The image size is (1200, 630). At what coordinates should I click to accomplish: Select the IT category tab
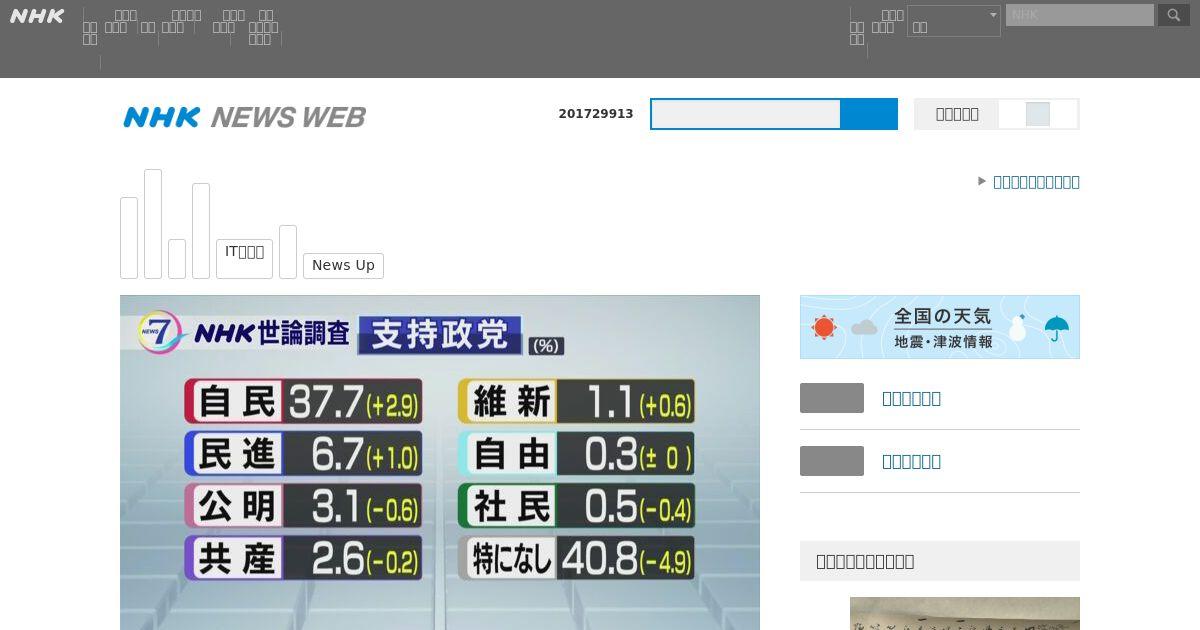(245, 259)
